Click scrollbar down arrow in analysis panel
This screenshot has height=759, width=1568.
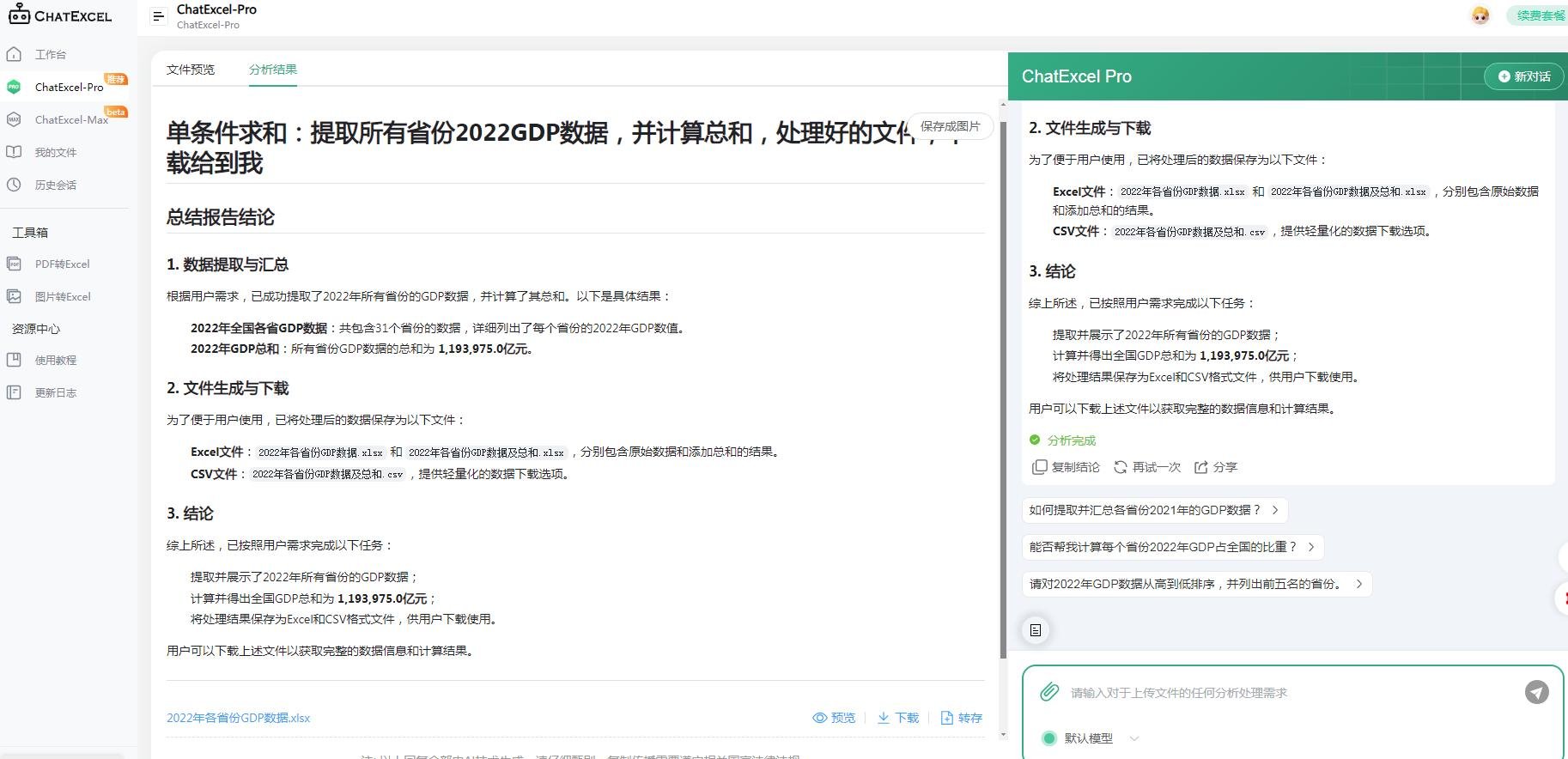(1003, 735)
